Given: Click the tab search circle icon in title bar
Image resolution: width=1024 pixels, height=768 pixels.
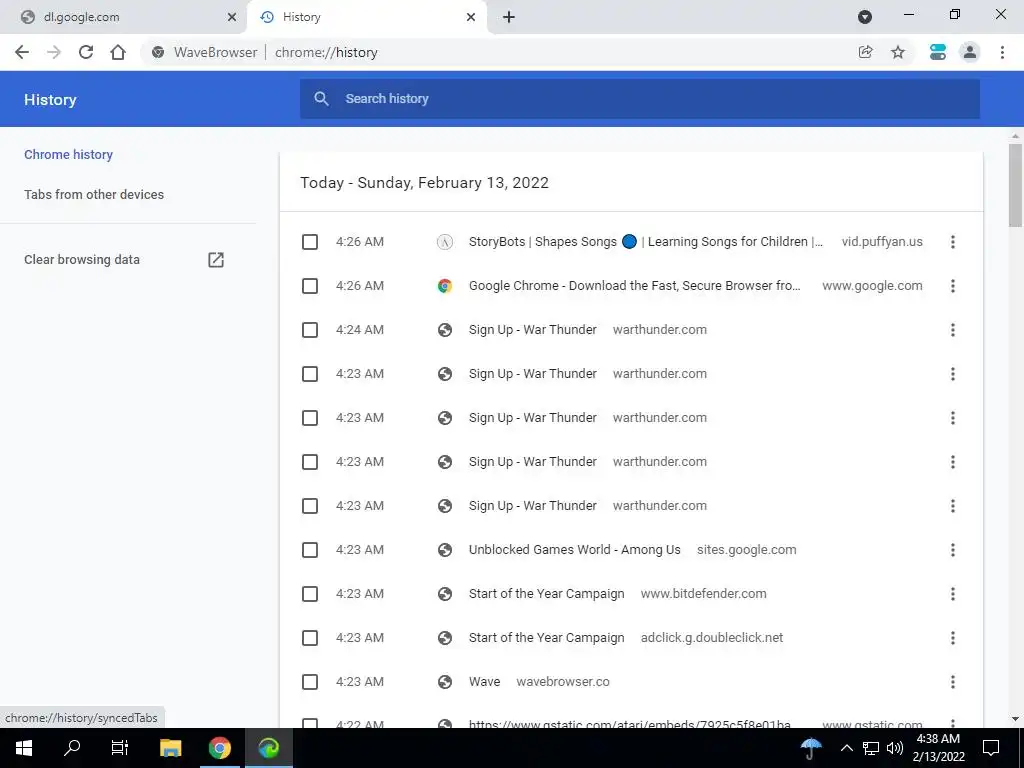Looking at the screenshot, I should 865,17.
